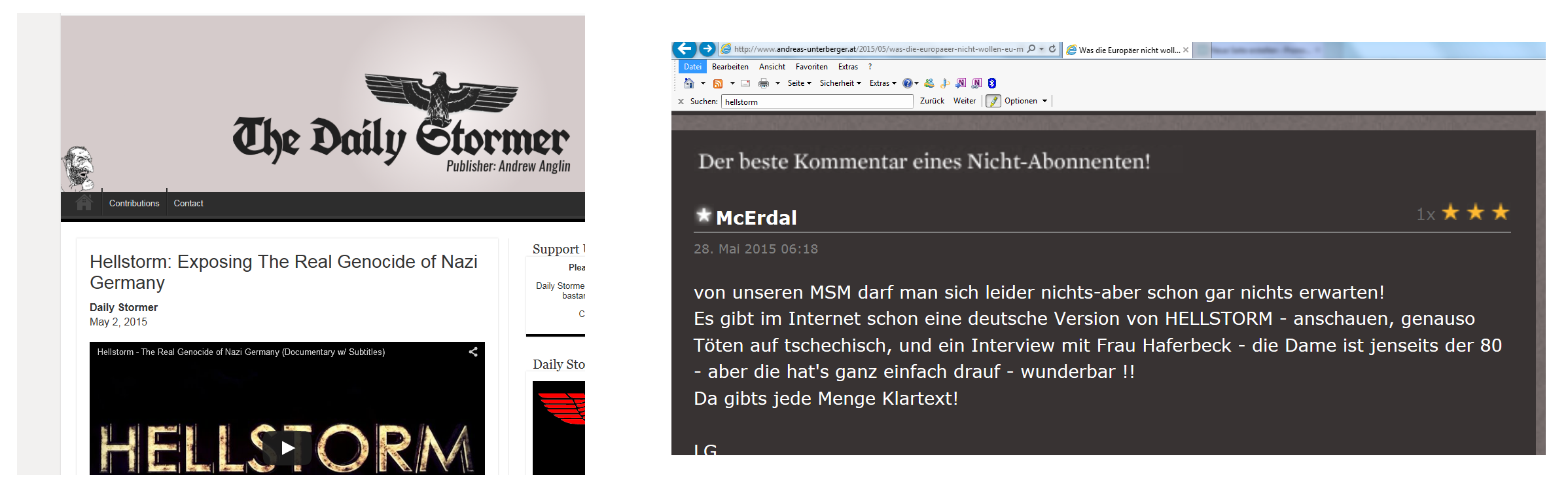Click the refresh icon in address bar
The image size is (1568, 484).
pos(1052,49)
